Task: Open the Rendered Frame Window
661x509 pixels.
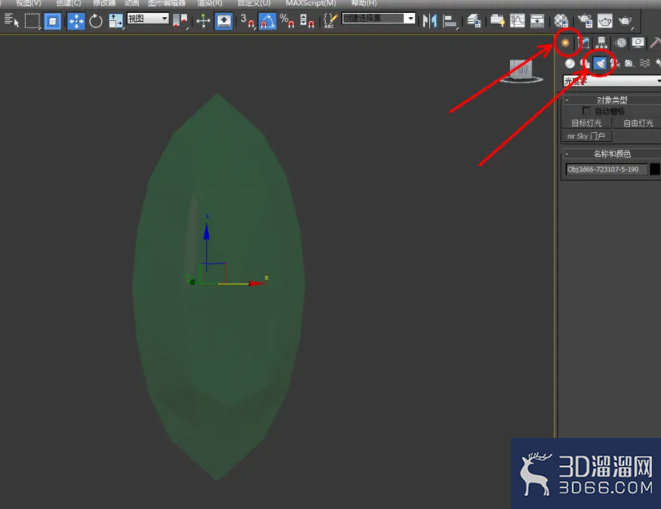Action: tap(605, 21)
